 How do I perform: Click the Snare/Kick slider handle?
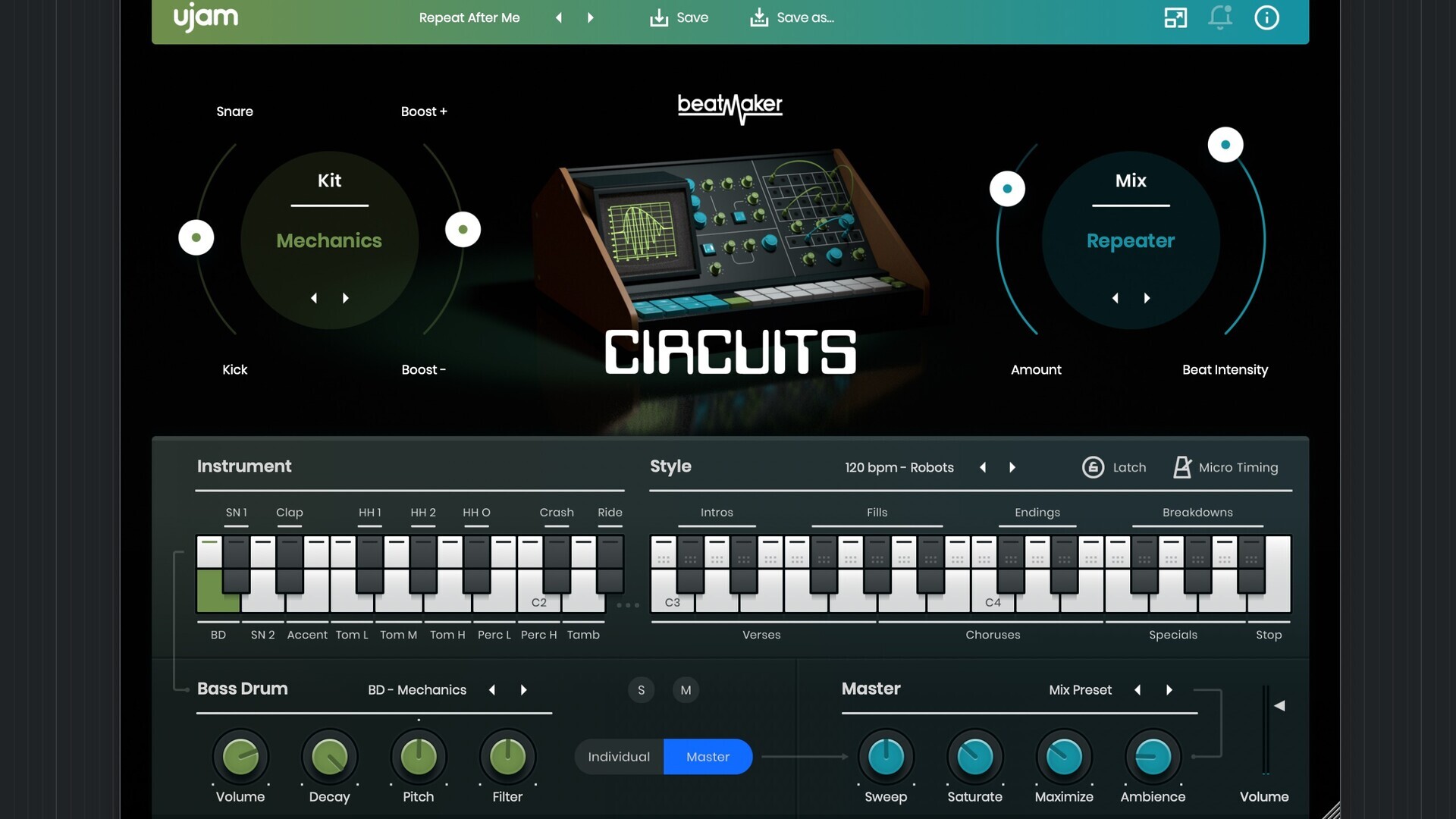coord(196,237)
